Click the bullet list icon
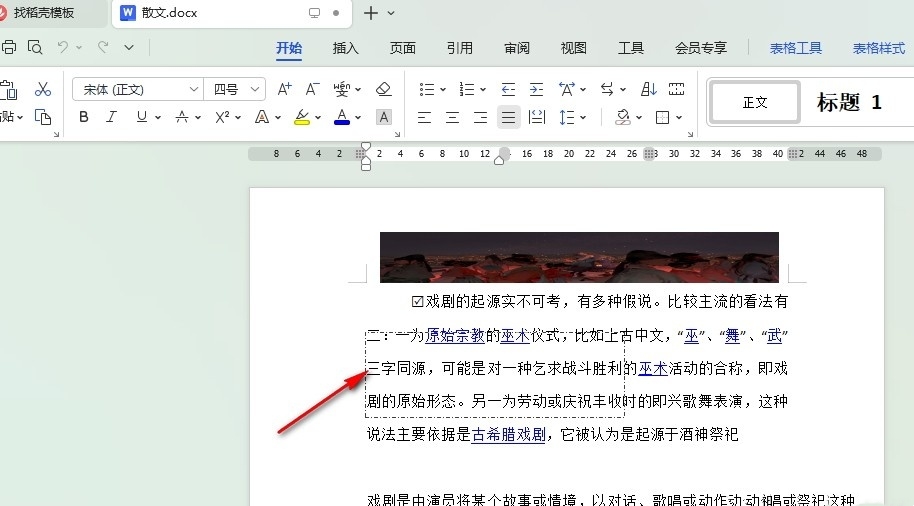Image resolution: width=914 pixels, height=506 pixels. click(x=427, y=89)
